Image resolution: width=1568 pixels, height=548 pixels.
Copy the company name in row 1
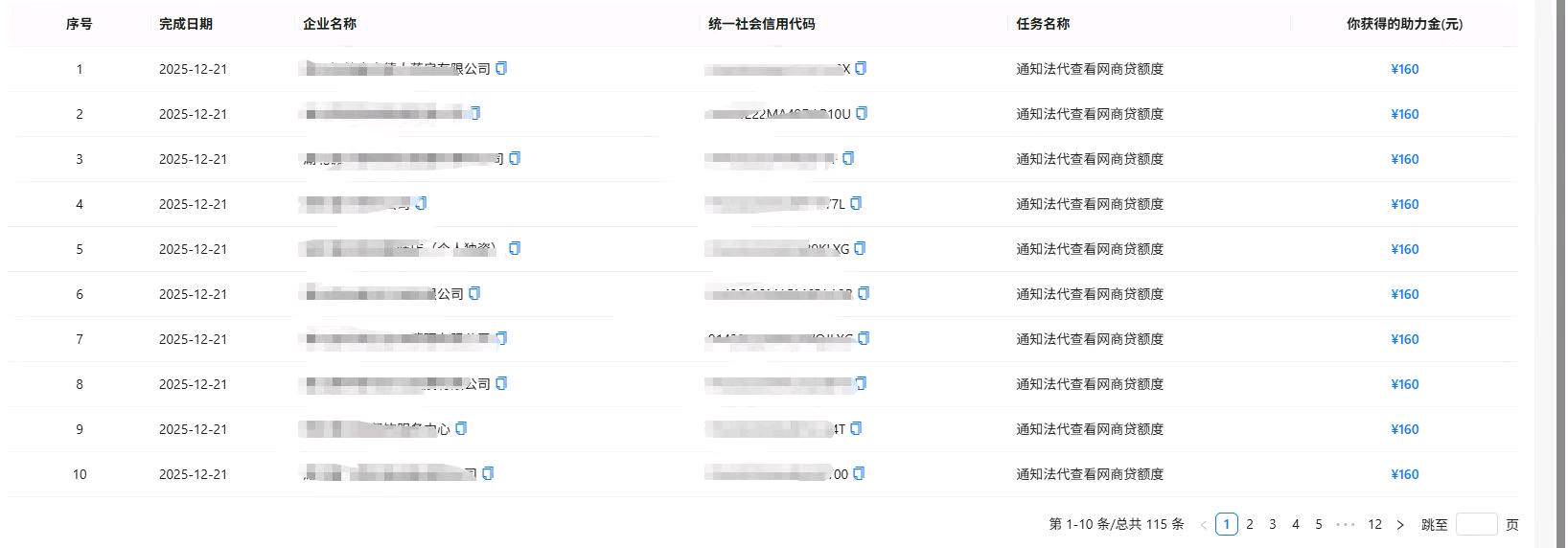[501, 69]
